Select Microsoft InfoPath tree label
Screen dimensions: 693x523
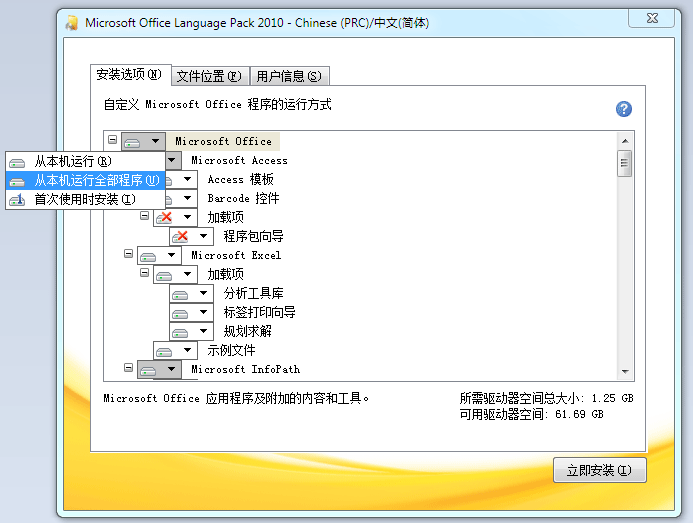[x=245, y=369]
